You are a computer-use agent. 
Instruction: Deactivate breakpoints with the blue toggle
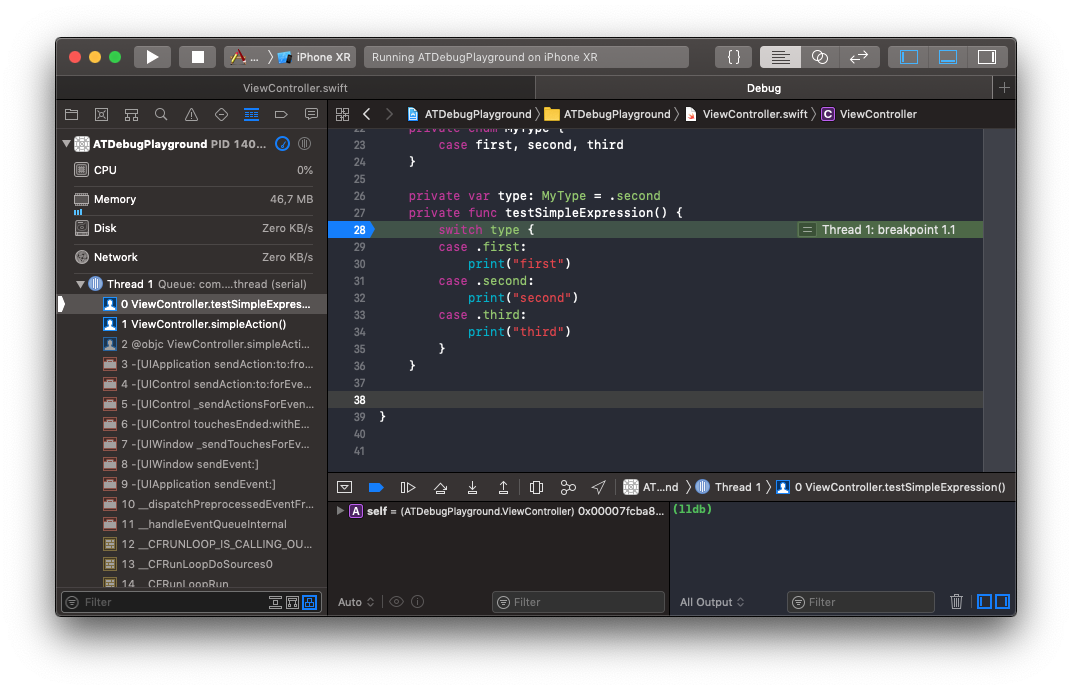click(376, 487)
